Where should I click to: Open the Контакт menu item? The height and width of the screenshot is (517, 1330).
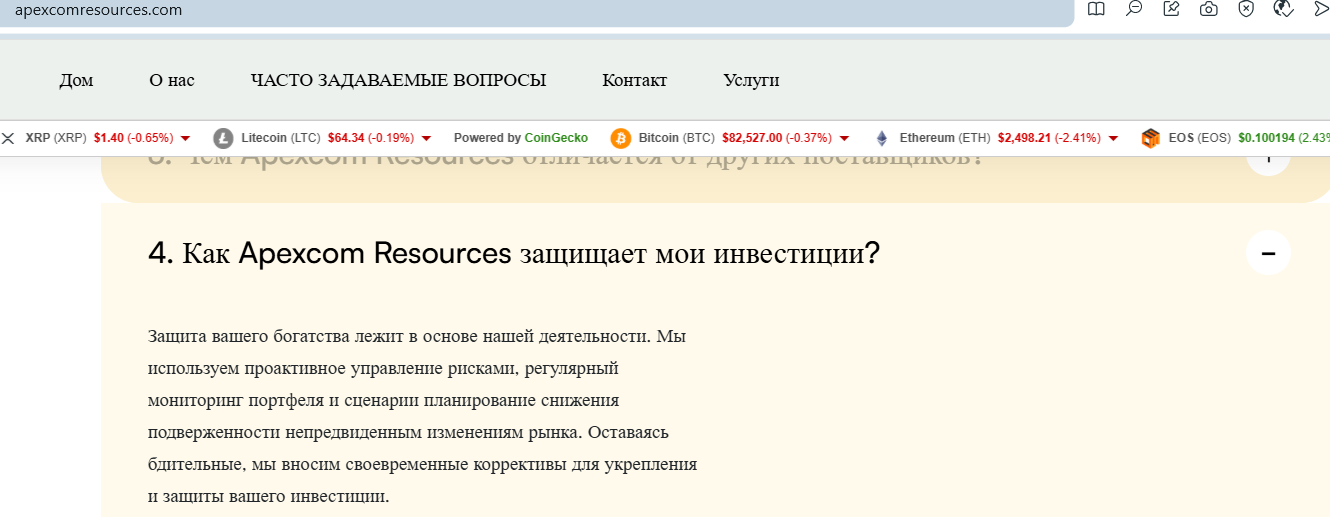click(634, 81)
